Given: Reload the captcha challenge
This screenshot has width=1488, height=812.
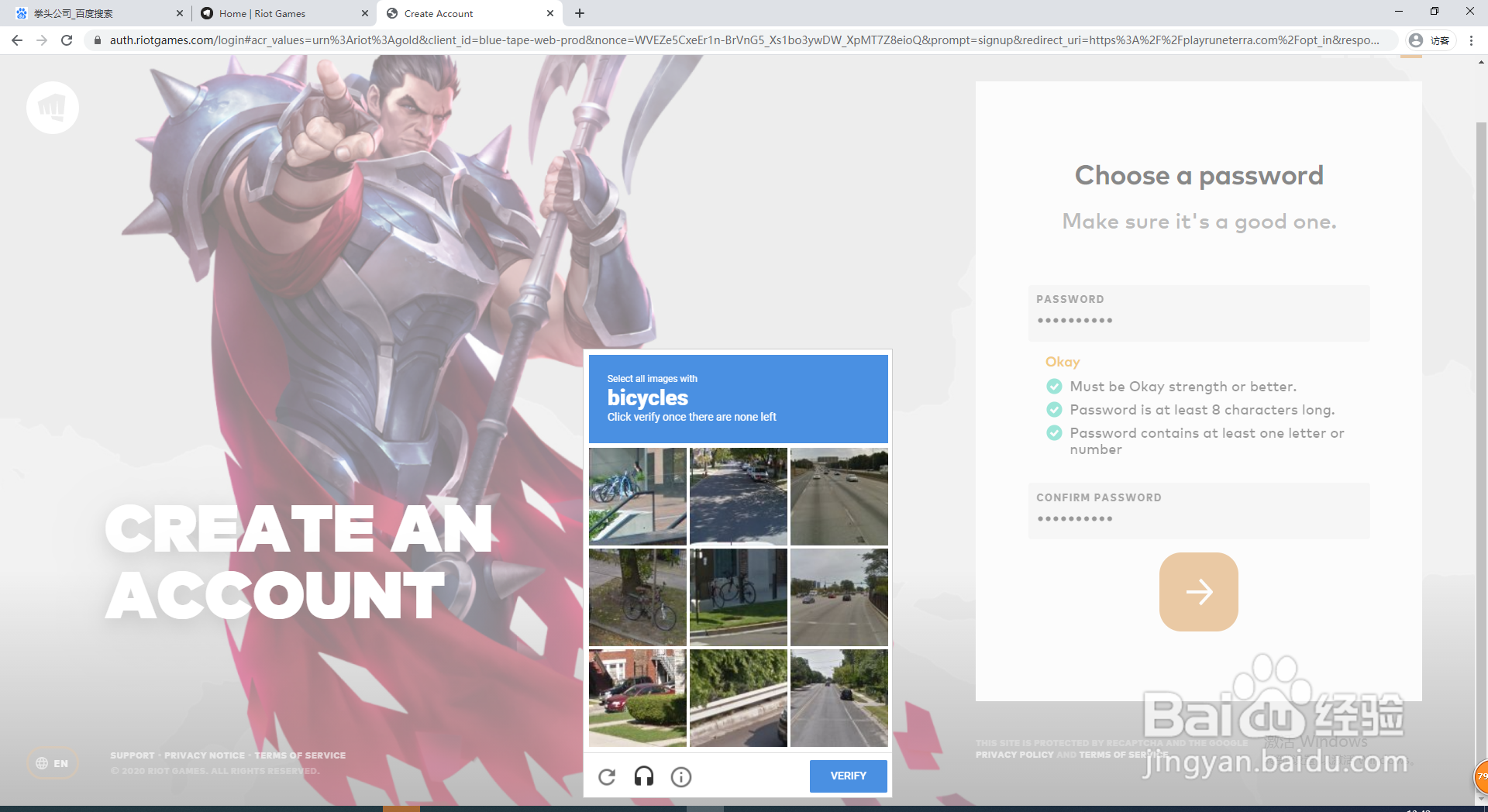Looking at the screenshot, I should pos(607,776).
